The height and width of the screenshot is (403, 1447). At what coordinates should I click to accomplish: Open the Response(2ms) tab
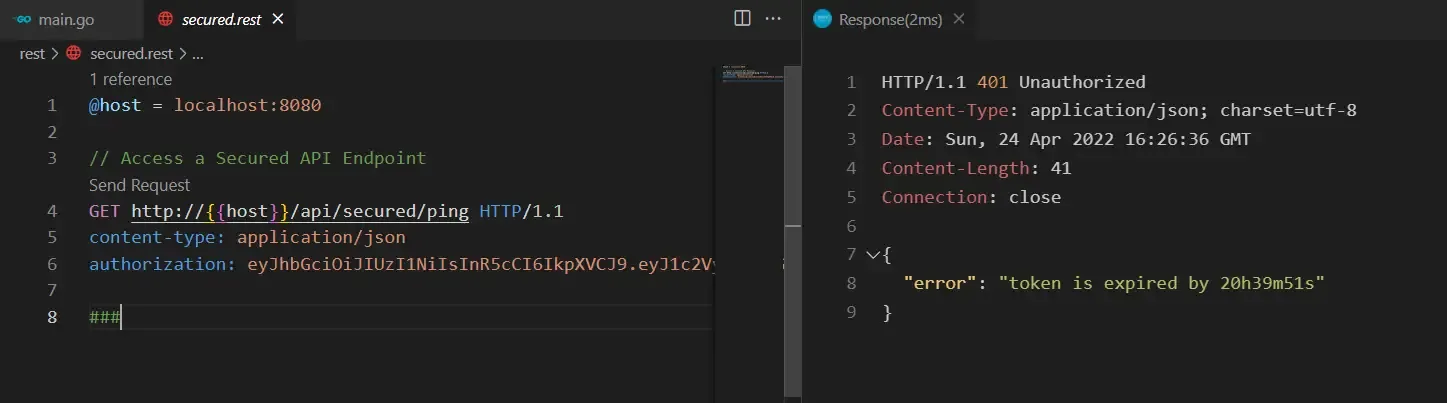tap(890, 19)
